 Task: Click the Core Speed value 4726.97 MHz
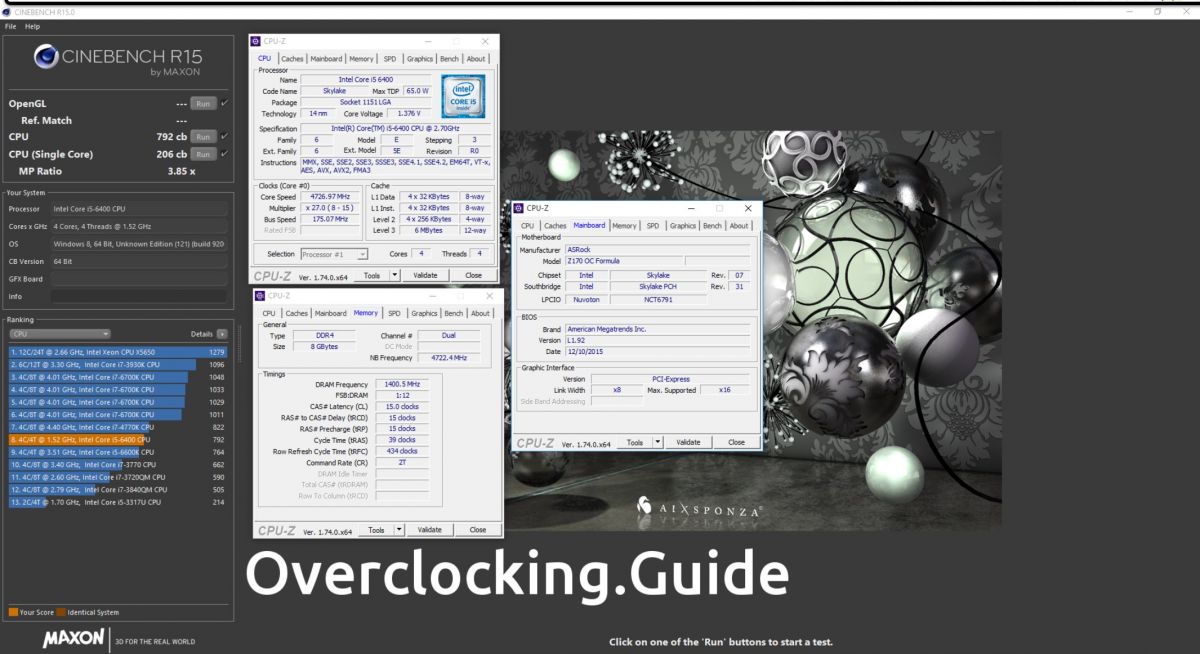(x=328, y=197)
